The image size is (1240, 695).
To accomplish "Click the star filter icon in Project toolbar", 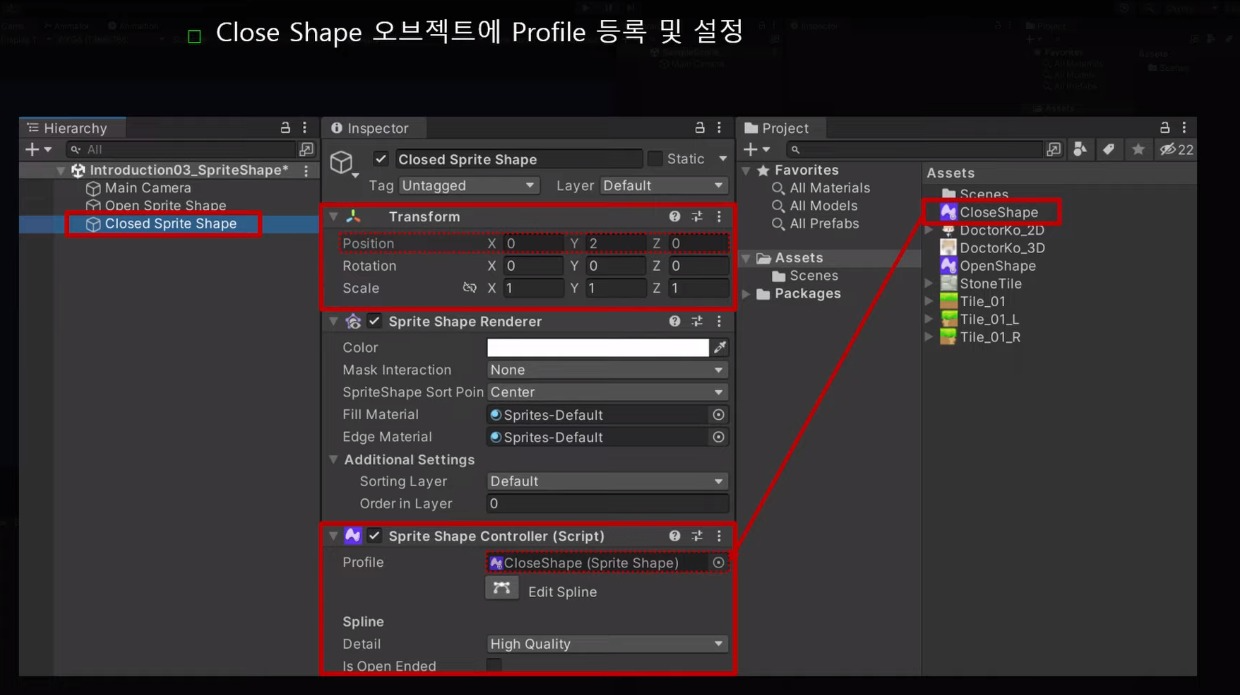I will click(1136, 148).
